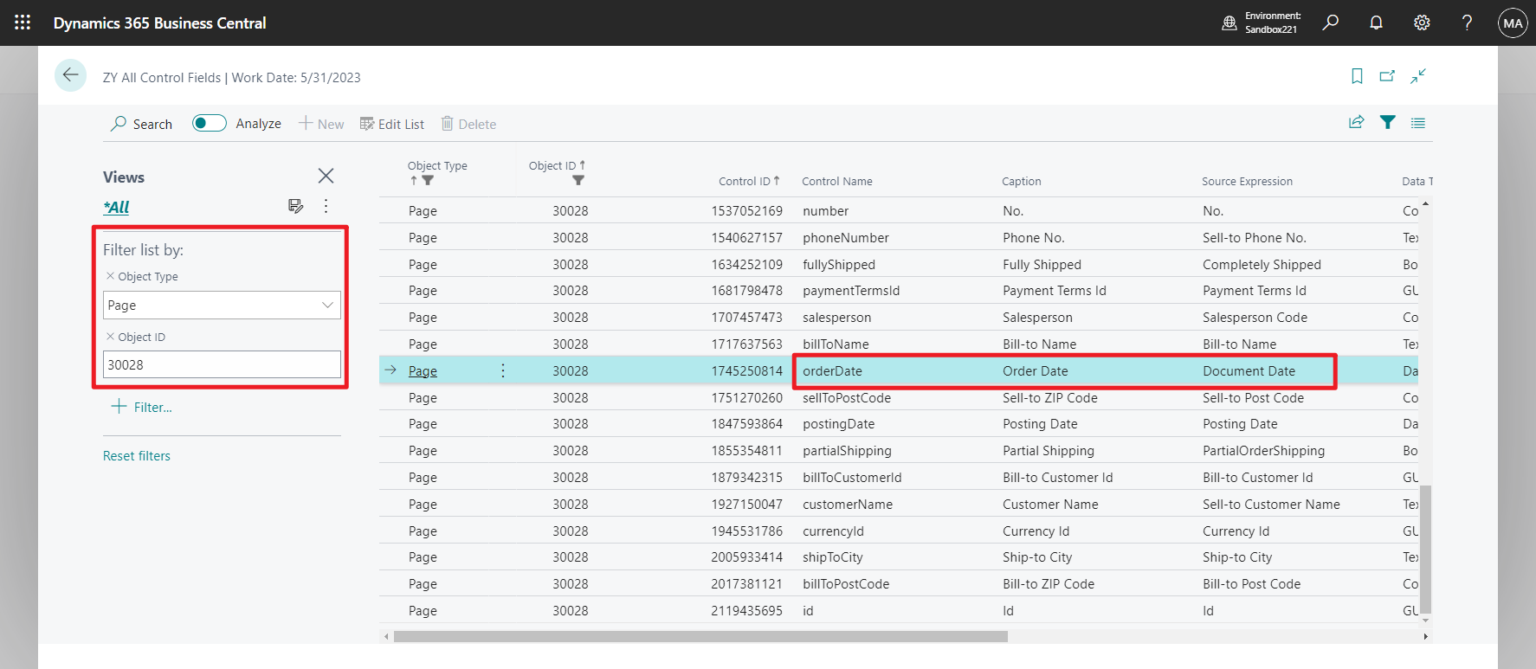Open the help question mark
The image size is (1536, 669).
tap(1466, 22)
